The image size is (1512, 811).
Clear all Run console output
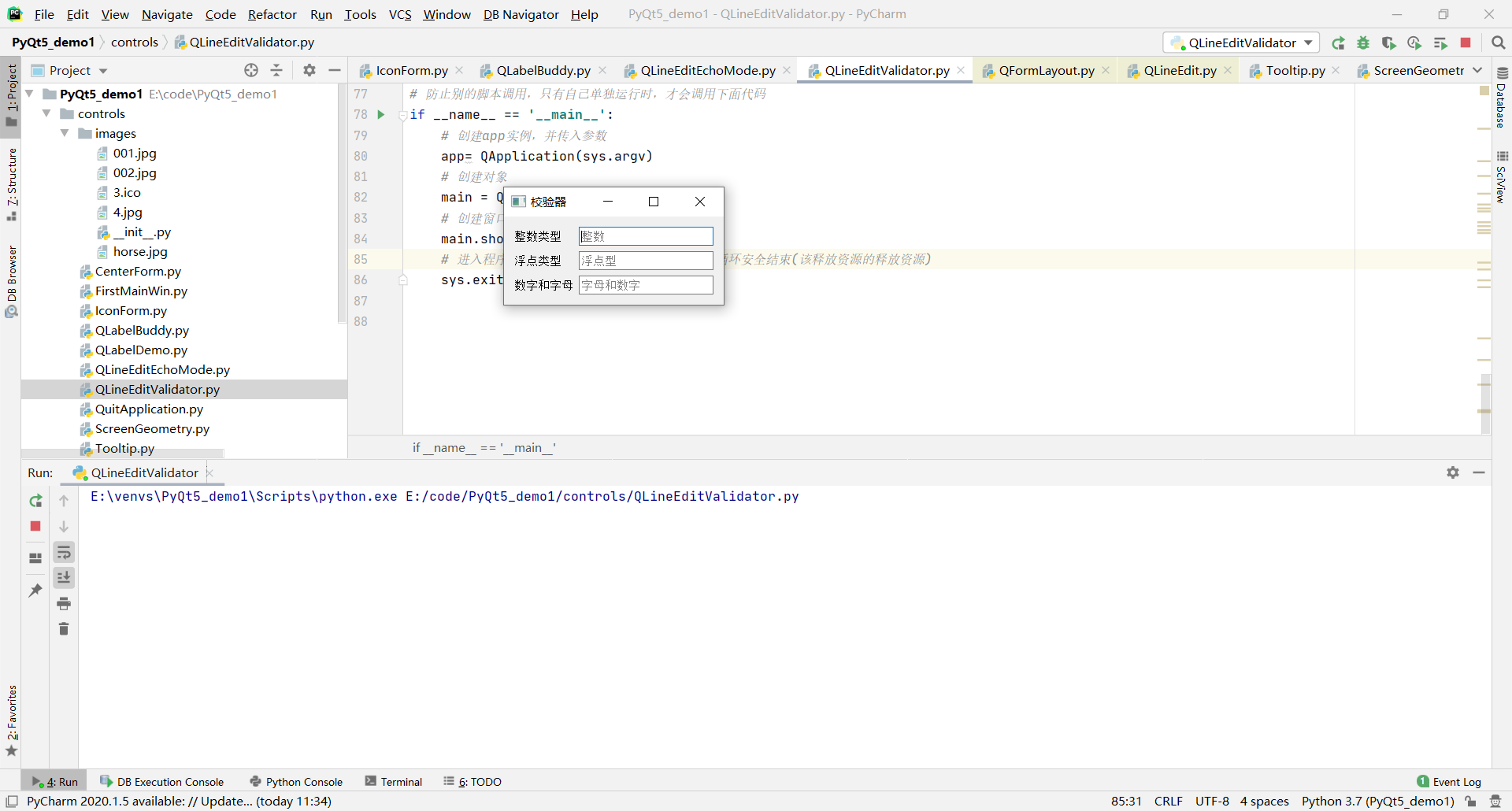(64, 628)
